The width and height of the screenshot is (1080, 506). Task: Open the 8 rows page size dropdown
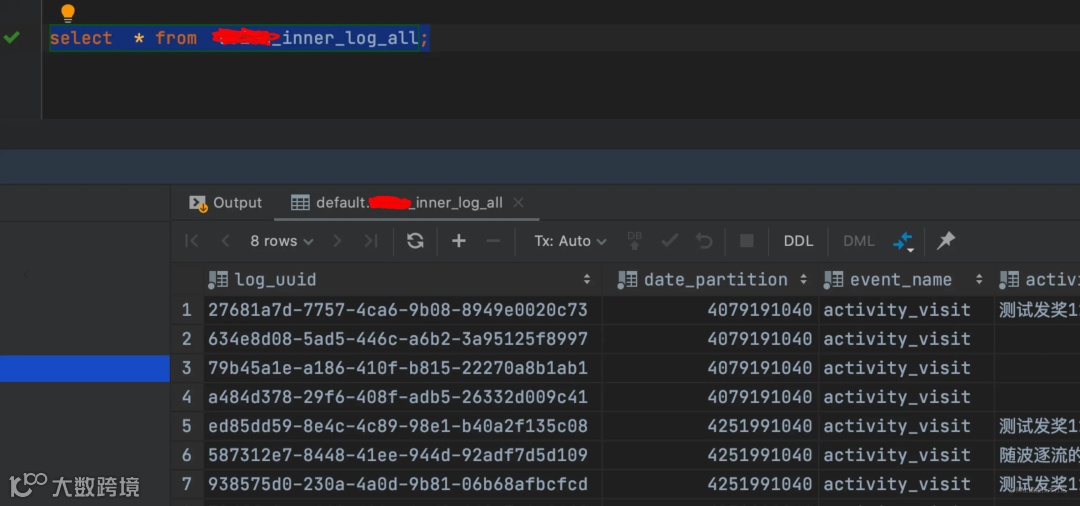[x=282, y=241]
